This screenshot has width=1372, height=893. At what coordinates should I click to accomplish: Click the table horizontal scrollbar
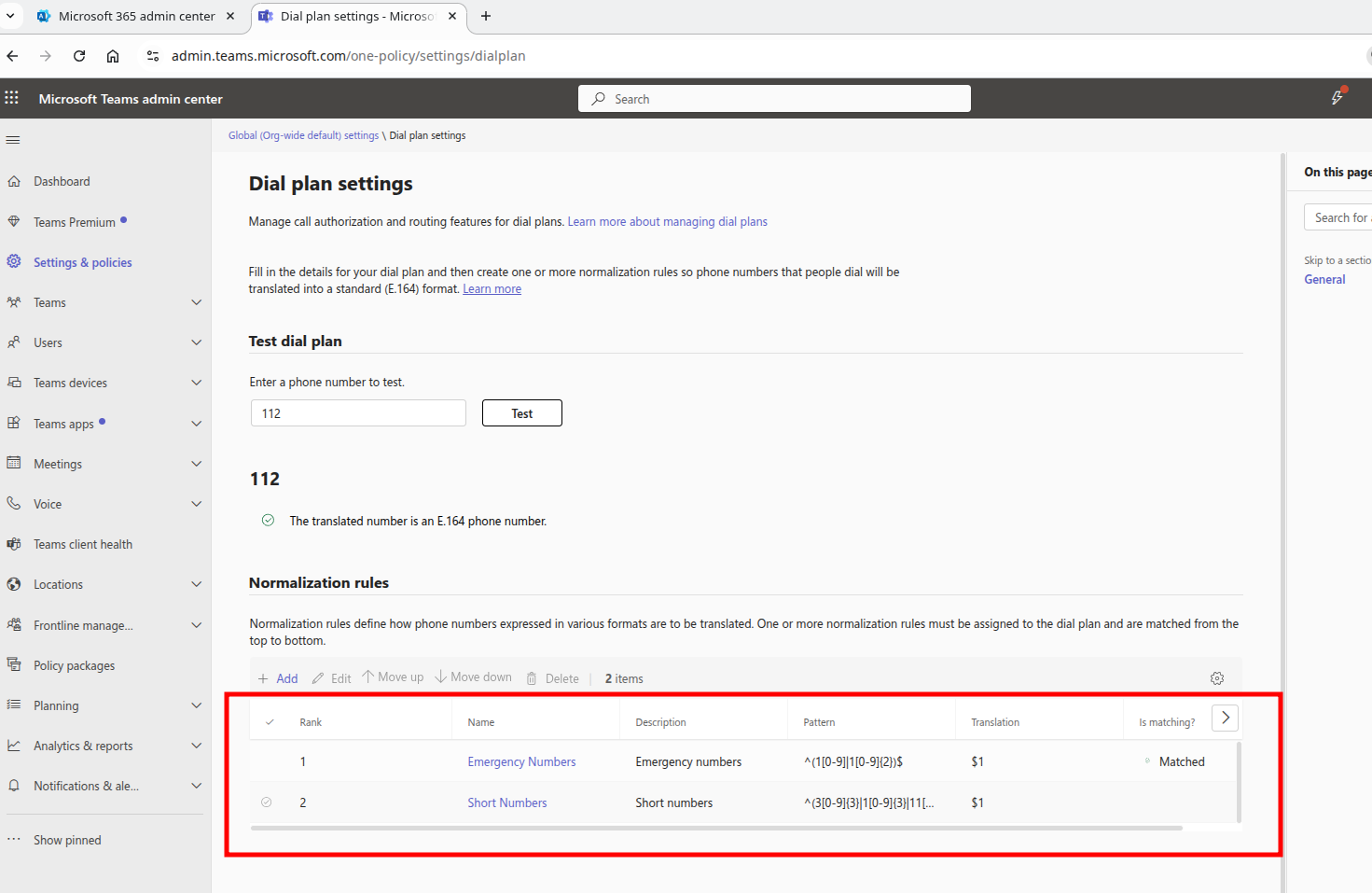point(715,828)
